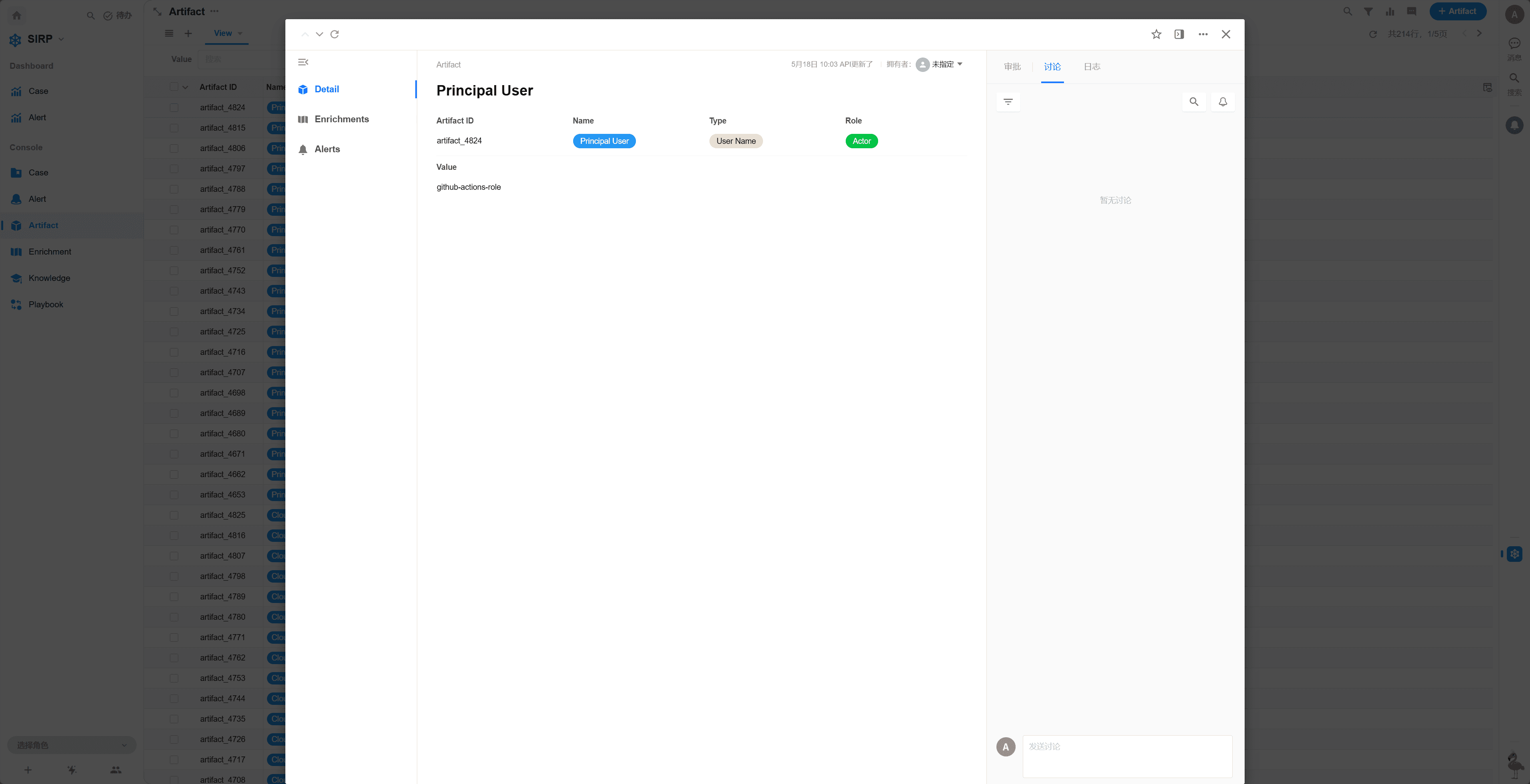Screen dimensions: 1530x784
Task: Click the hamburger view list icon
Action: 169,33
